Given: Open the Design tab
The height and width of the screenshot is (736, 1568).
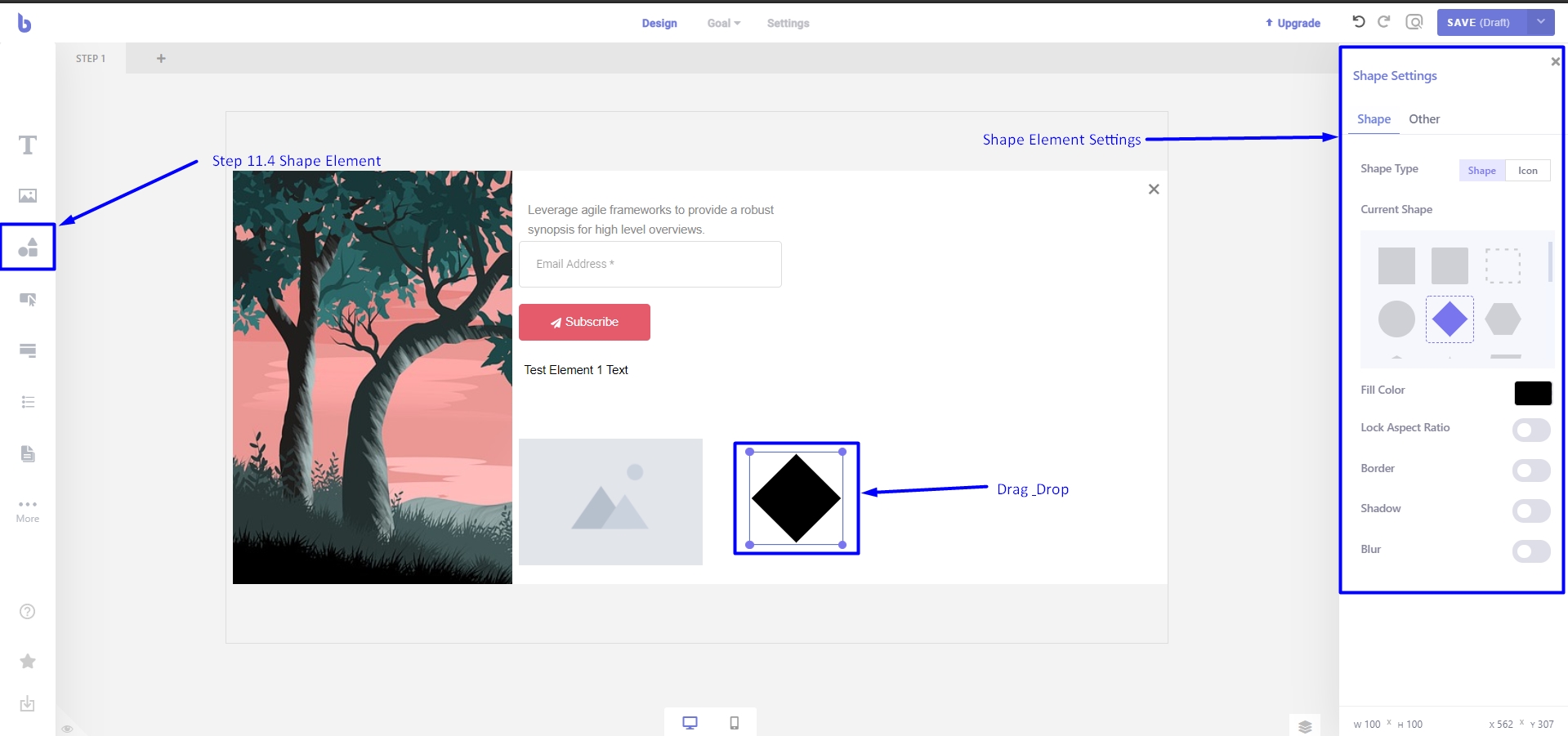Looking at the screenshot, I should (659, 24).
